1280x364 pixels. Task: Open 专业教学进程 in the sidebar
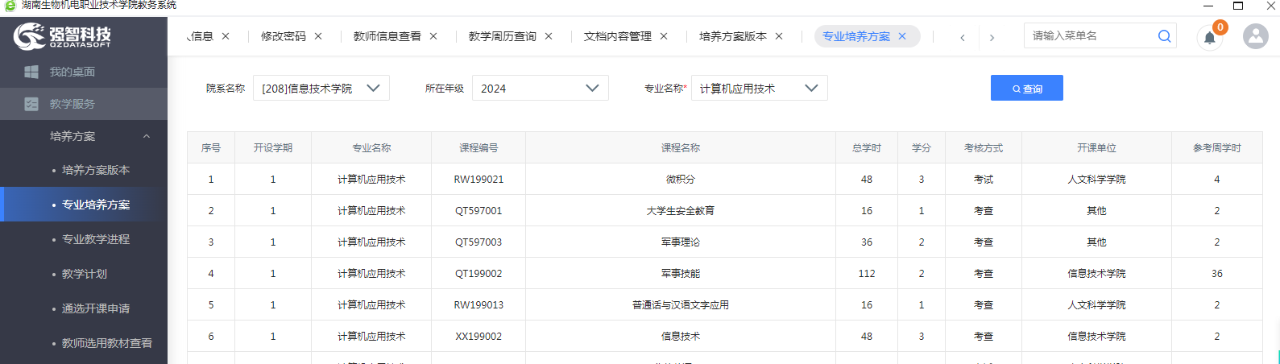[x=95, y=239]
